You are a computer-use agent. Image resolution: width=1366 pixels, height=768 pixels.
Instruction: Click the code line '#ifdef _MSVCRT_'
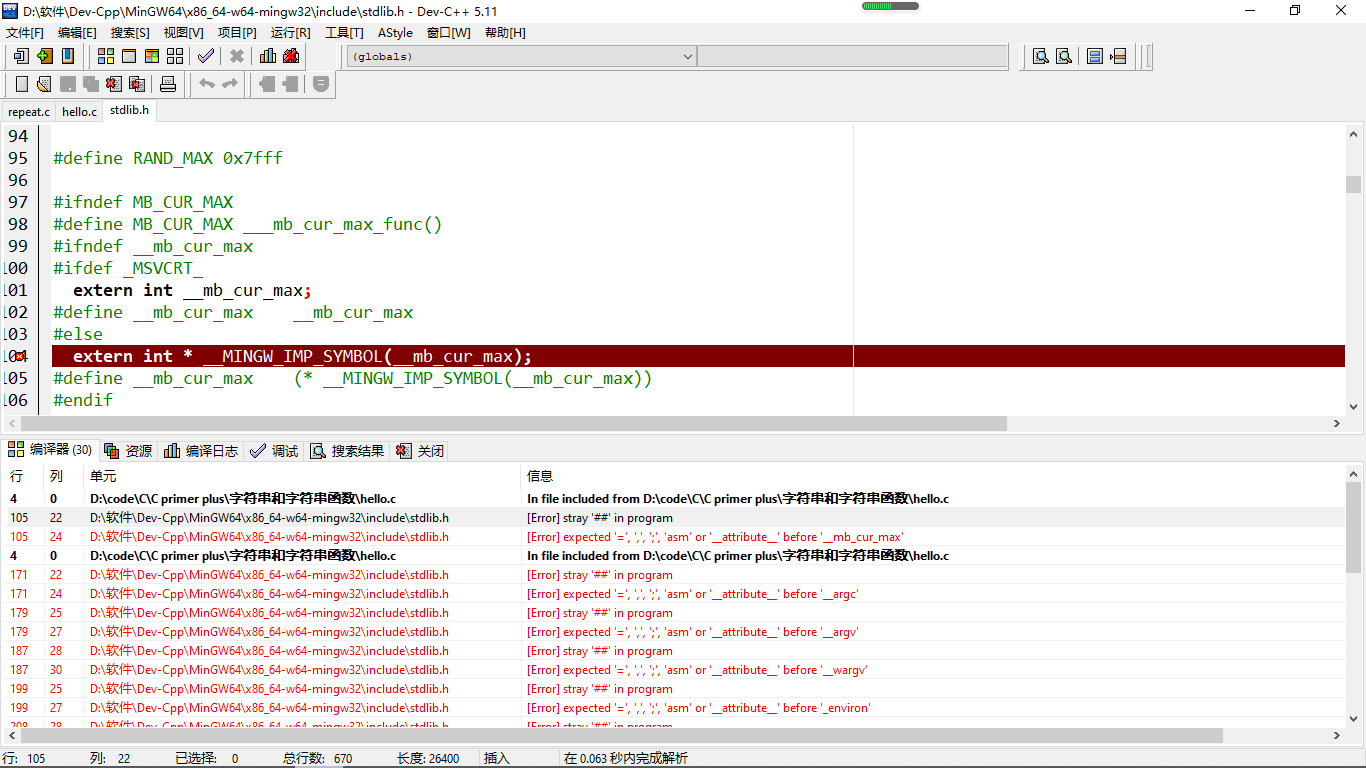click(x=128, y=268)
